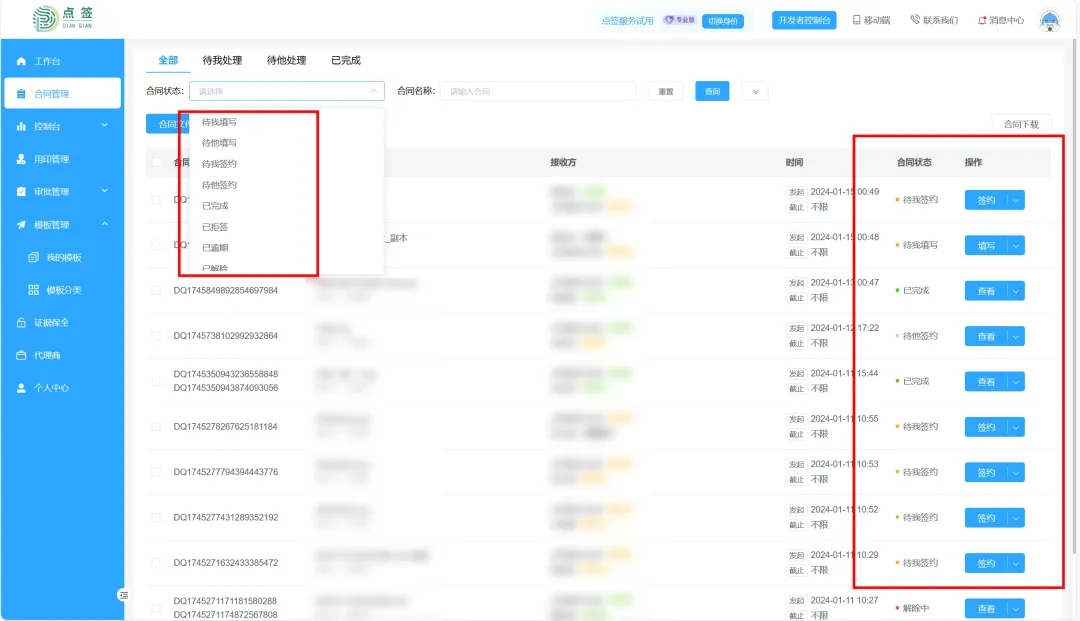Switch to the 全部 tab
This screenshot has height=621, width=1080.
(168, 61)
